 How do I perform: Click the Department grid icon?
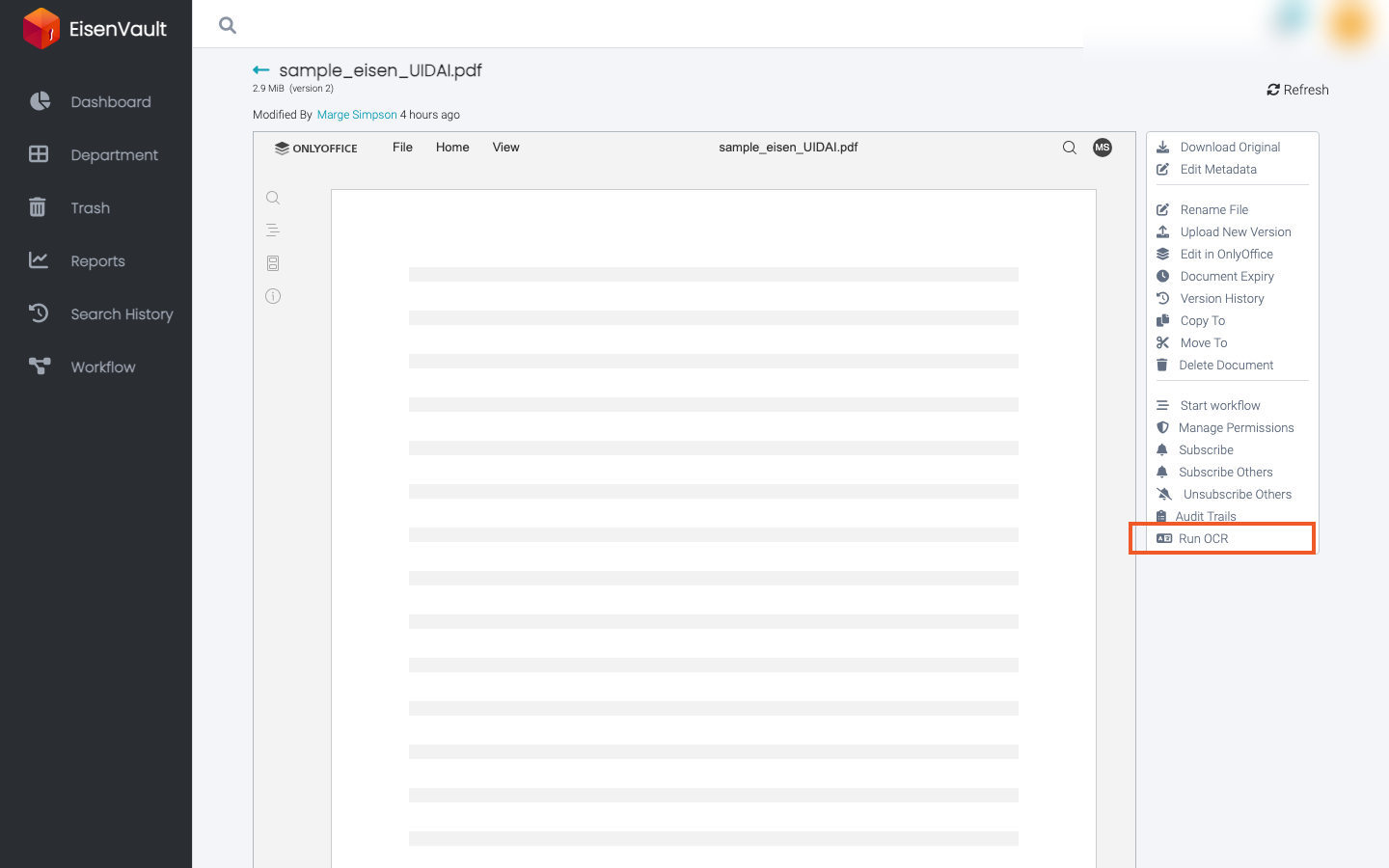(x=39, y=154)
